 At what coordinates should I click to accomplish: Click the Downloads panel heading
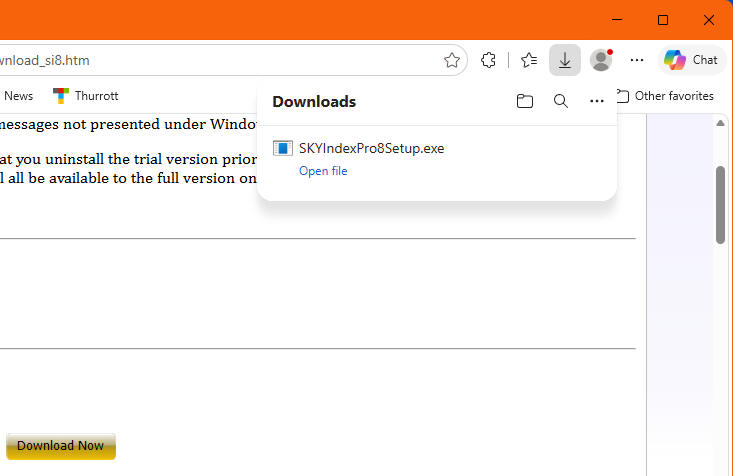pyautogui.click(x=314, y=101)
